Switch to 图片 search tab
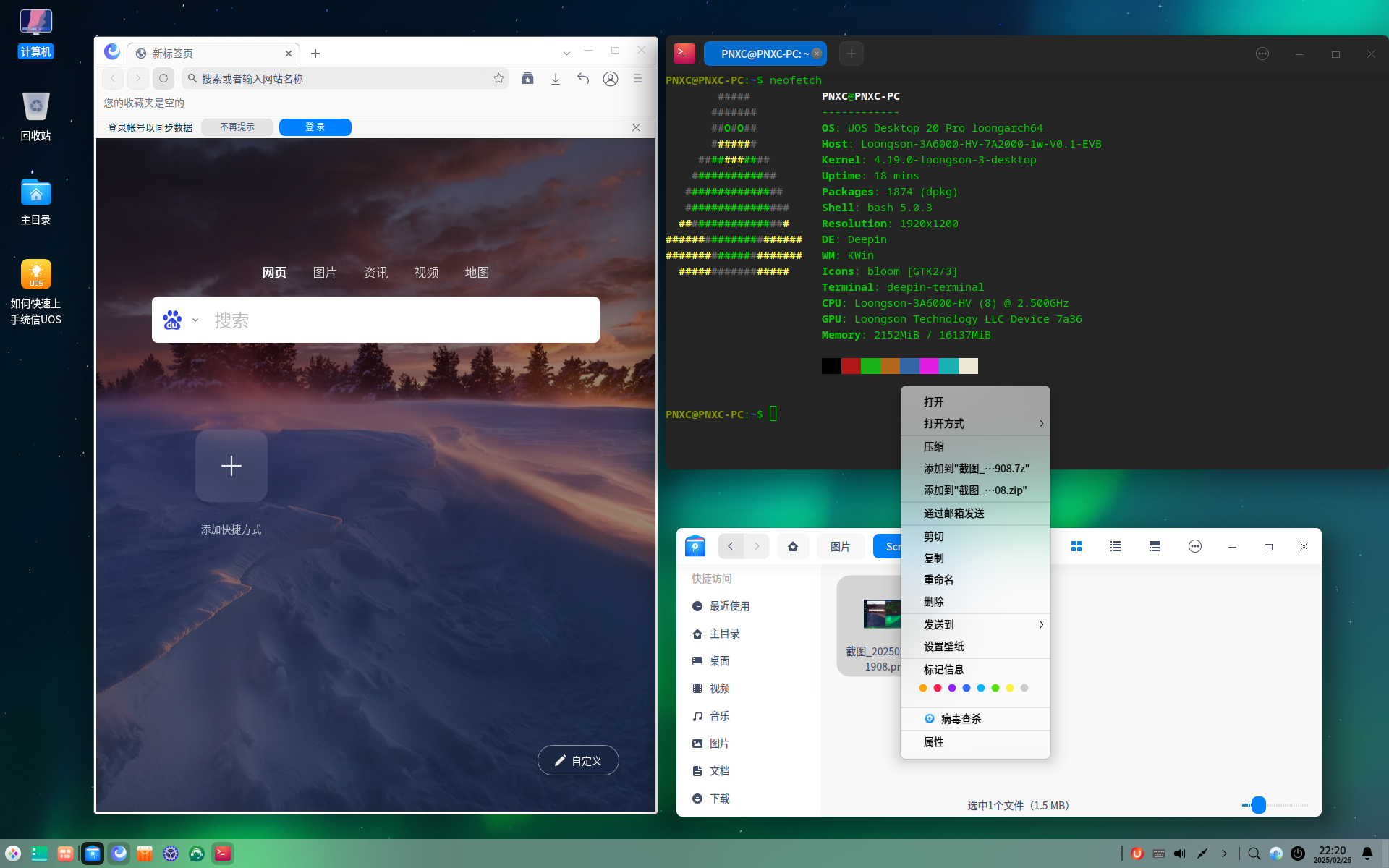This screenshot has height=868, width=1389. (325, 273)
